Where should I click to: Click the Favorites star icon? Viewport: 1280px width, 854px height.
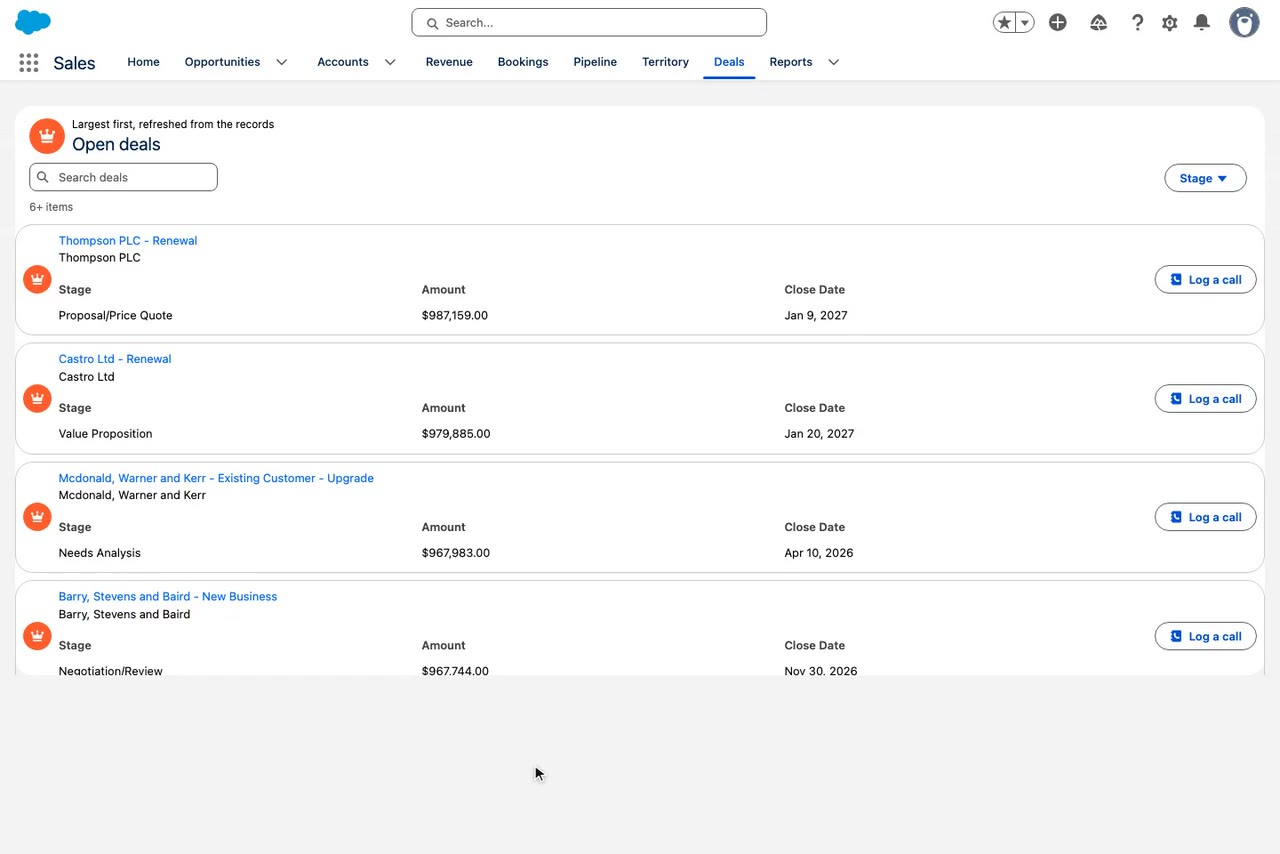click(x=1004, y=22)
